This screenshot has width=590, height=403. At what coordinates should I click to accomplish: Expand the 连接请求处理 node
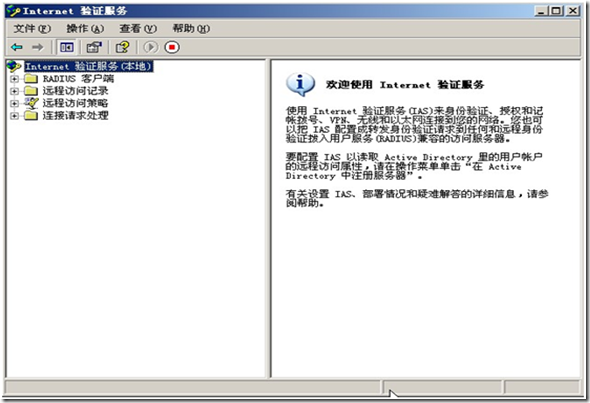click(x=14, y=116)
